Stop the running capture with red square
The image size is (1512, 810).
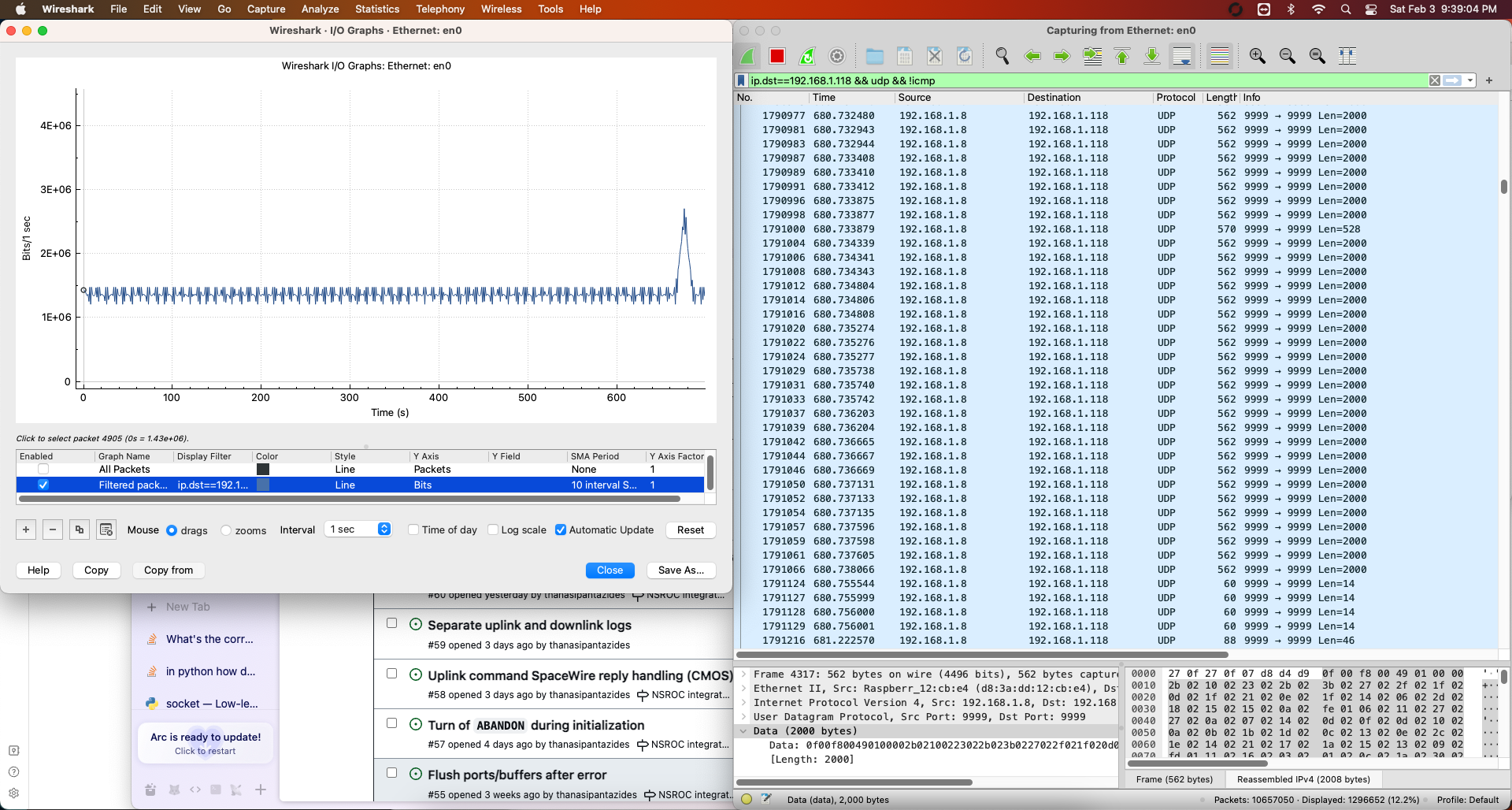click(777, 56)
